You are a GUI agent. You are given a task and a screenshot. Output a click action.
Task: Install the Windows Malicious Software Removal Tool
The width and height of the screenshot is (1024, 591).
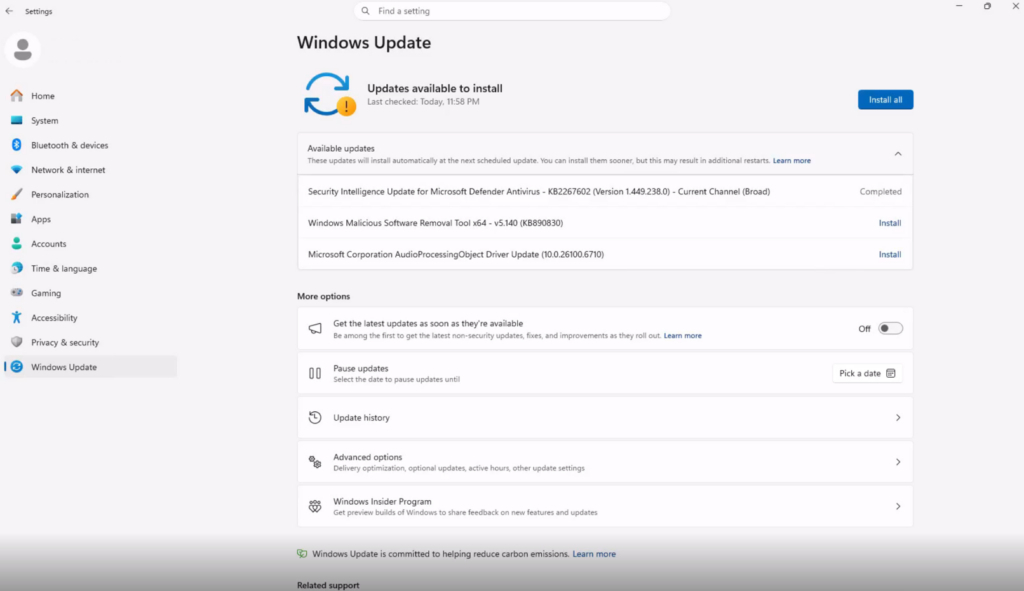click(889, 222)
